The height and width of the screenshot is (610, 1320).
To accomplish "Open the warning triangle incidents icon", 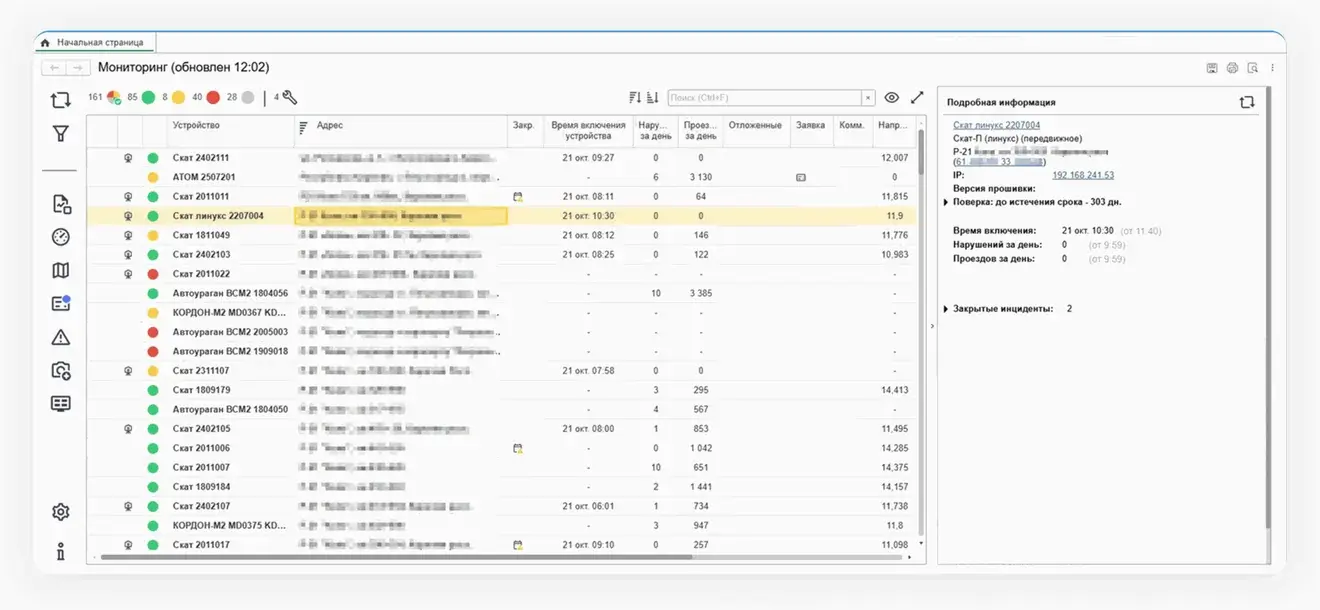I will 61,337.
